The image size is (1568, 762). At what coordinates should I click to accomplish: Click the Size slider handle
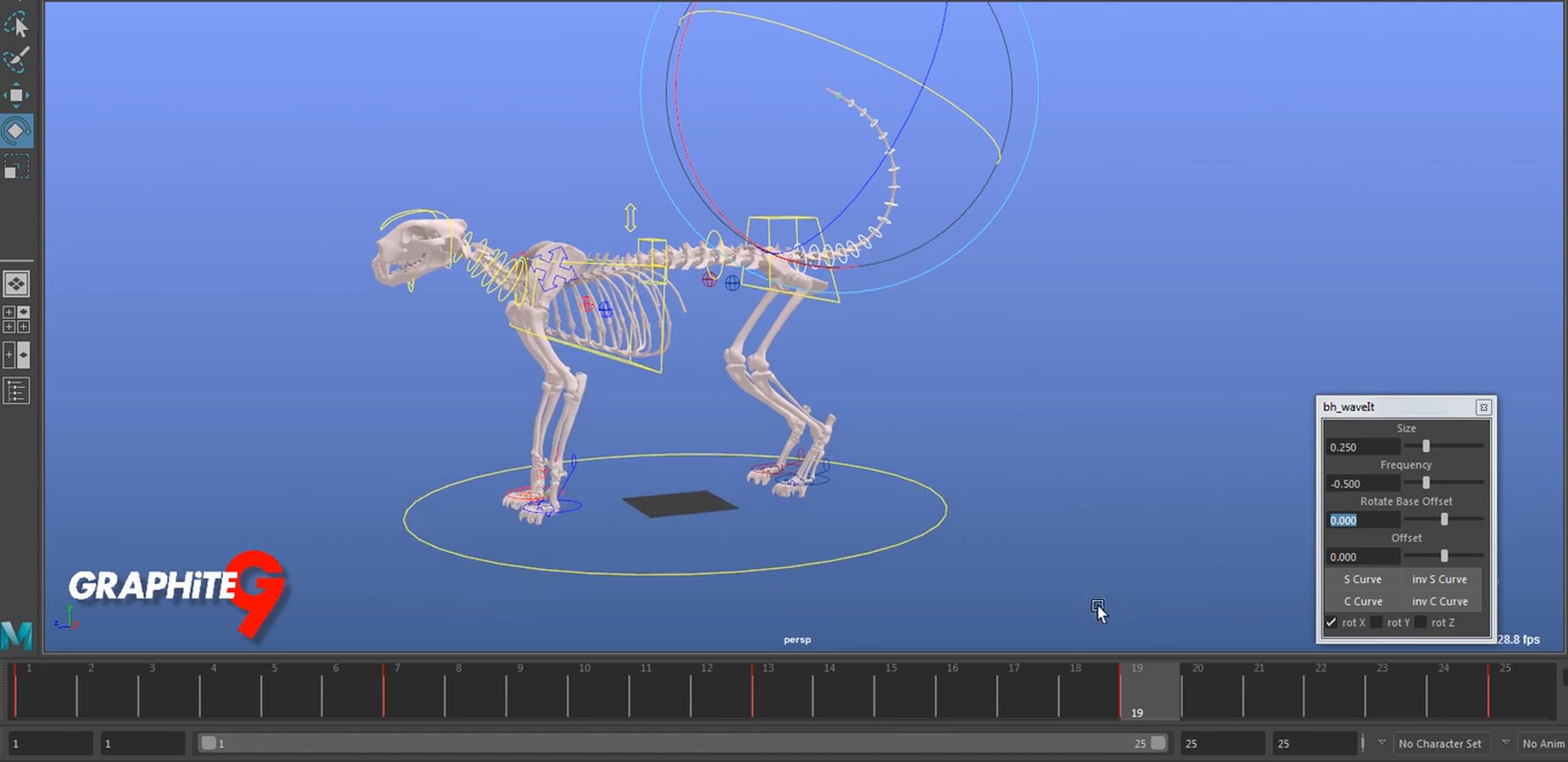[x=1426, y=446]
